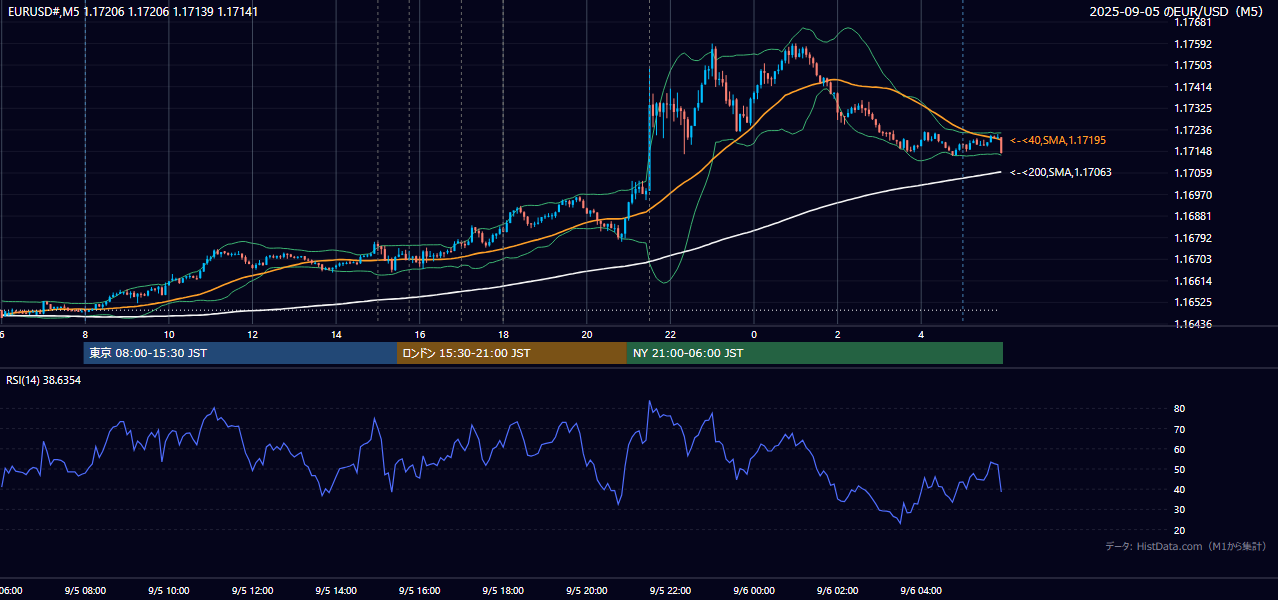Image resolution: width=1278 pixels, height=600 pixels.
Task: Click the 9/5 16:00 date label
Action: 420,591
